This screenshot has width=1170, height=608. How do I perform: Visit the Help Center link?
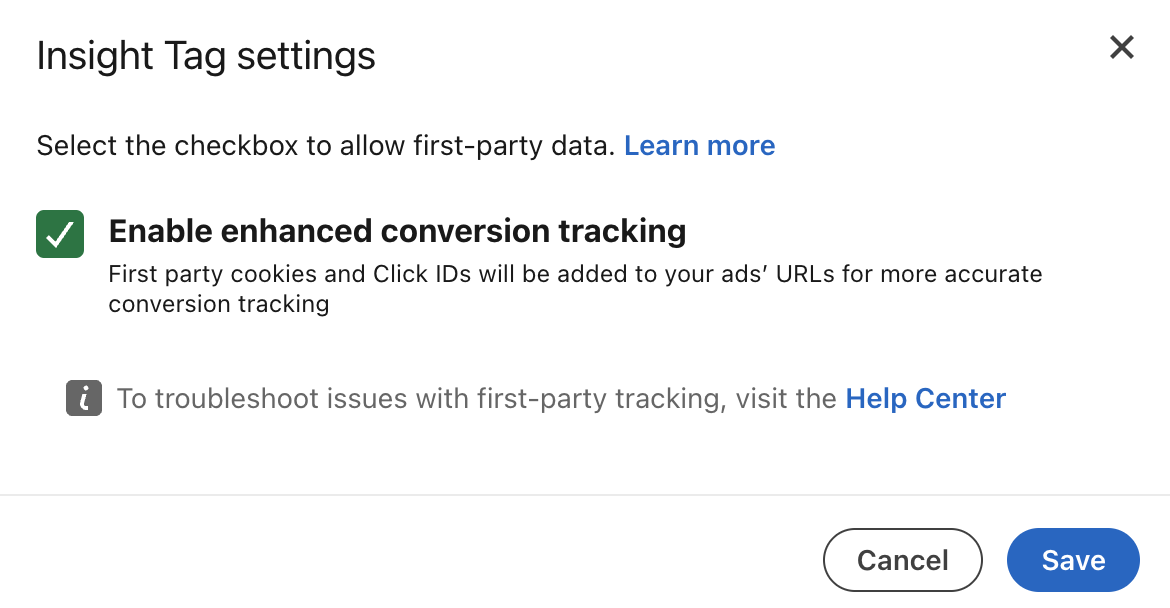click(x=925, y=399)
